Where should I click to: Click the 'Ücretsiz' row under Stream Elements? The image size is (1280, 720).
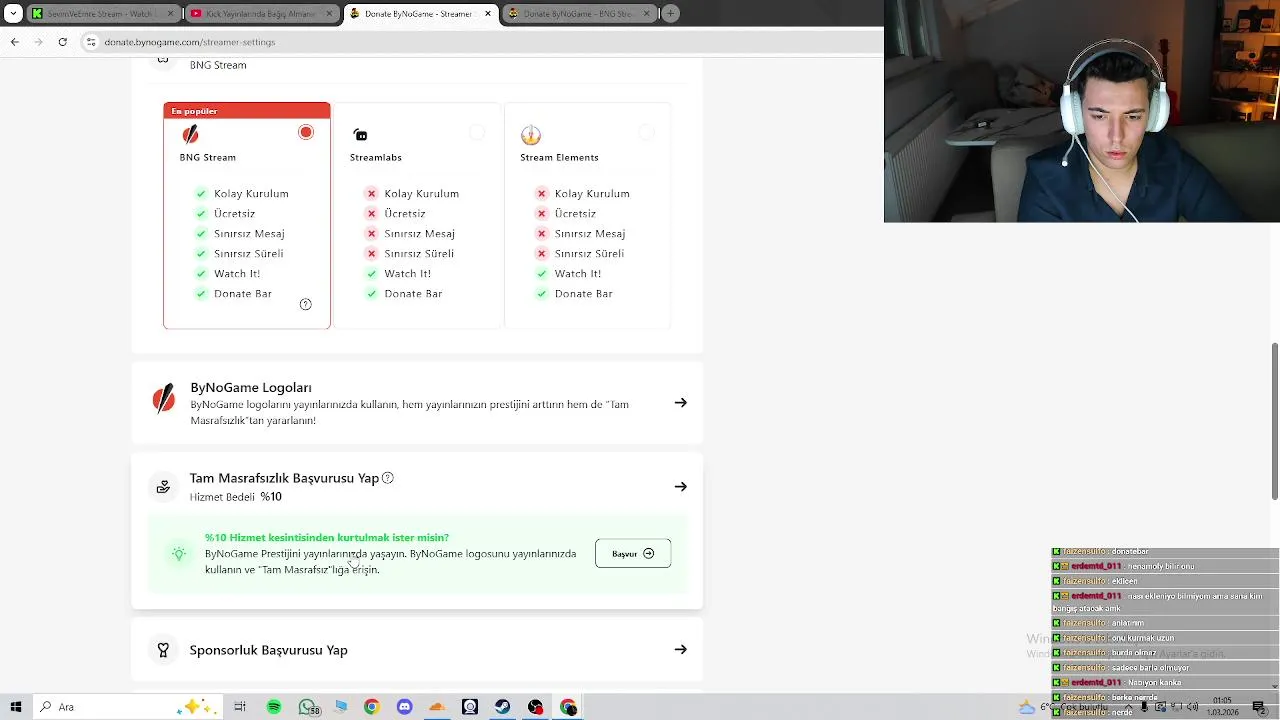565,214
